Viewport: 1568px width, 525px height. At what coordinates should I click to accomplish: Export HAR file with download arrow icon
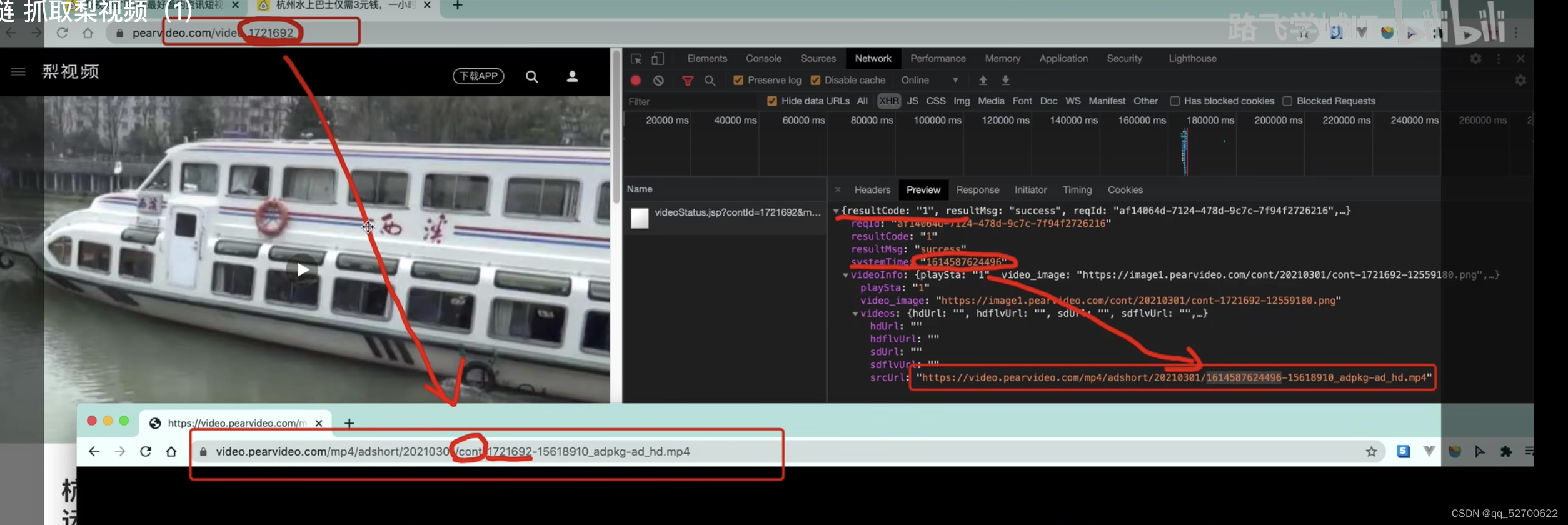(x=1005, y=80)
